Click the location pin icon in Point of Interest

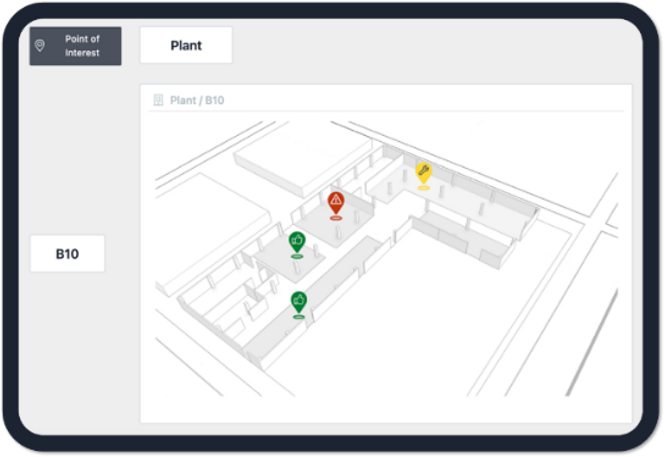click(x=40, y=45)
